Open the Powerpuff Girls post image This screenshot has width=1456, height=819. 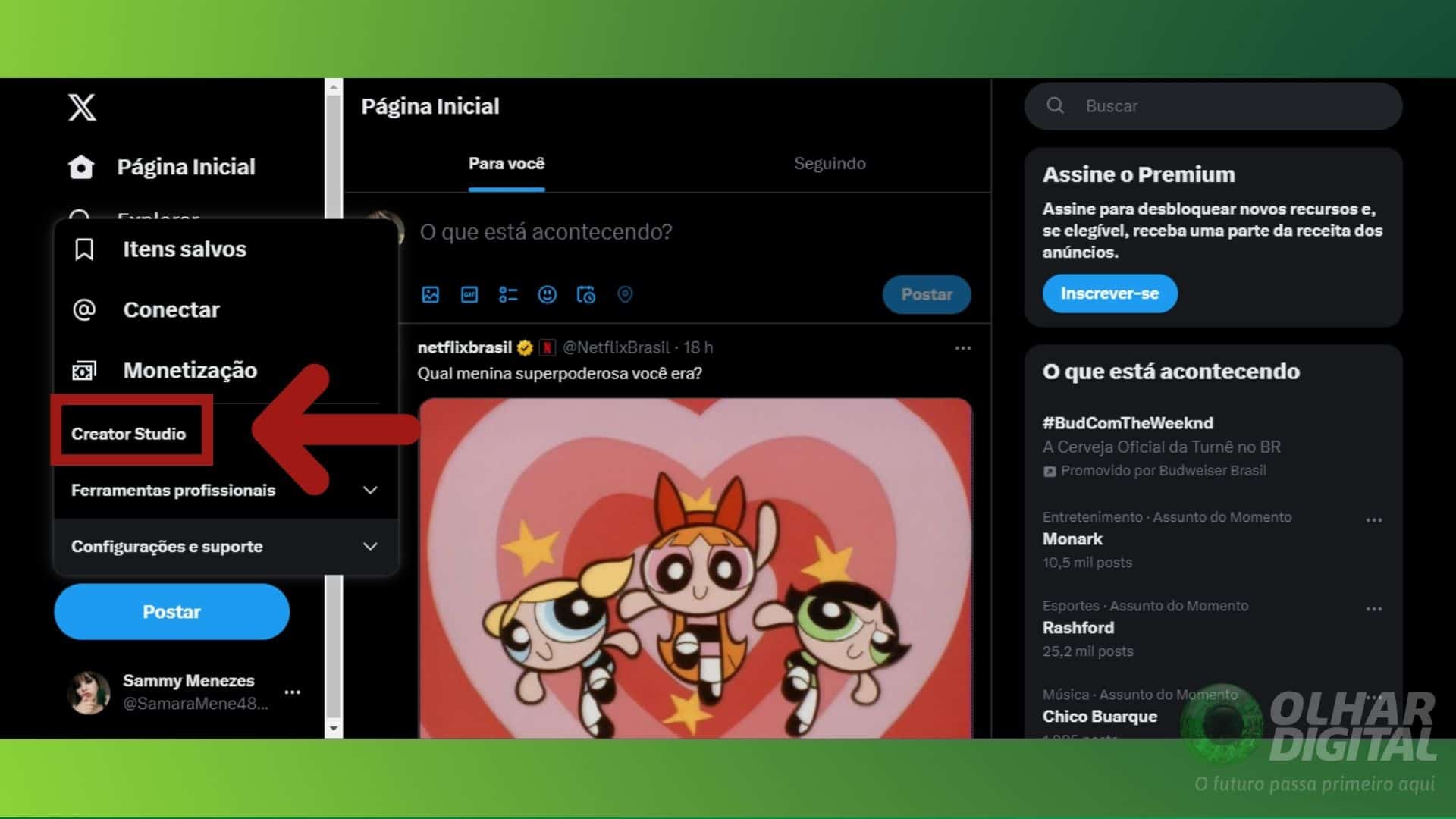pyautogui.click(x=695, y=569)
